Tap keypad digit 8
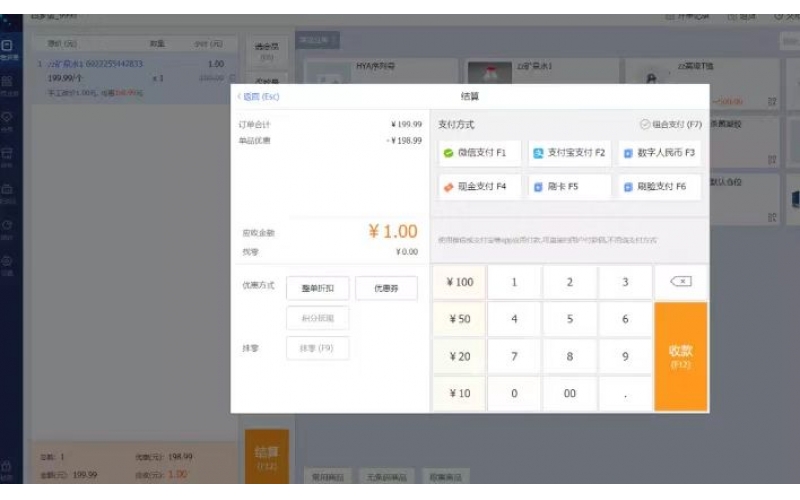 (570, 357)
